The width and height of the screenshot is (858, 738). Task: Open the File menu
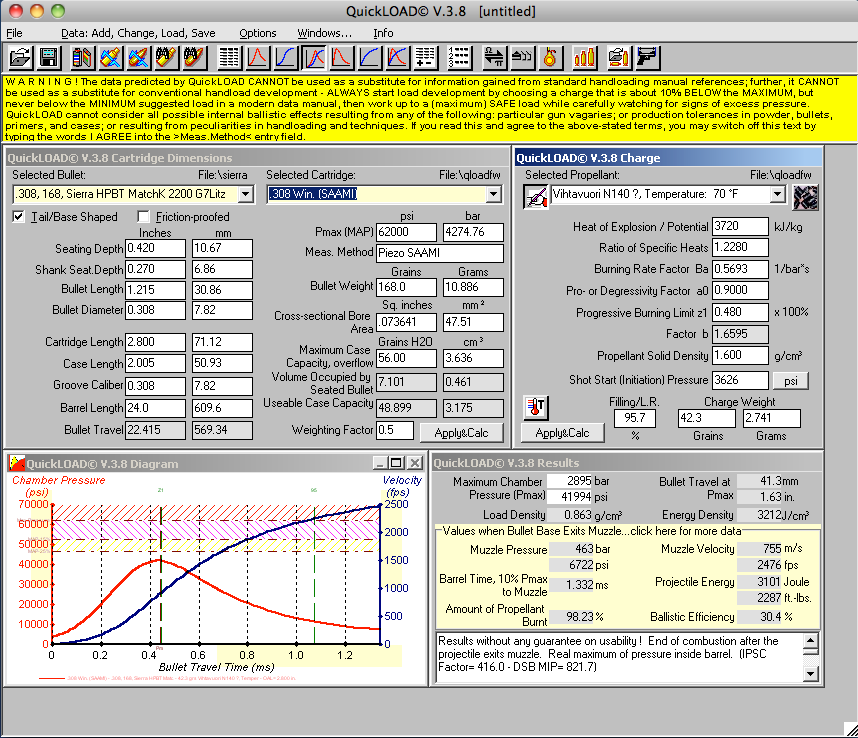(x=14, y=33)
